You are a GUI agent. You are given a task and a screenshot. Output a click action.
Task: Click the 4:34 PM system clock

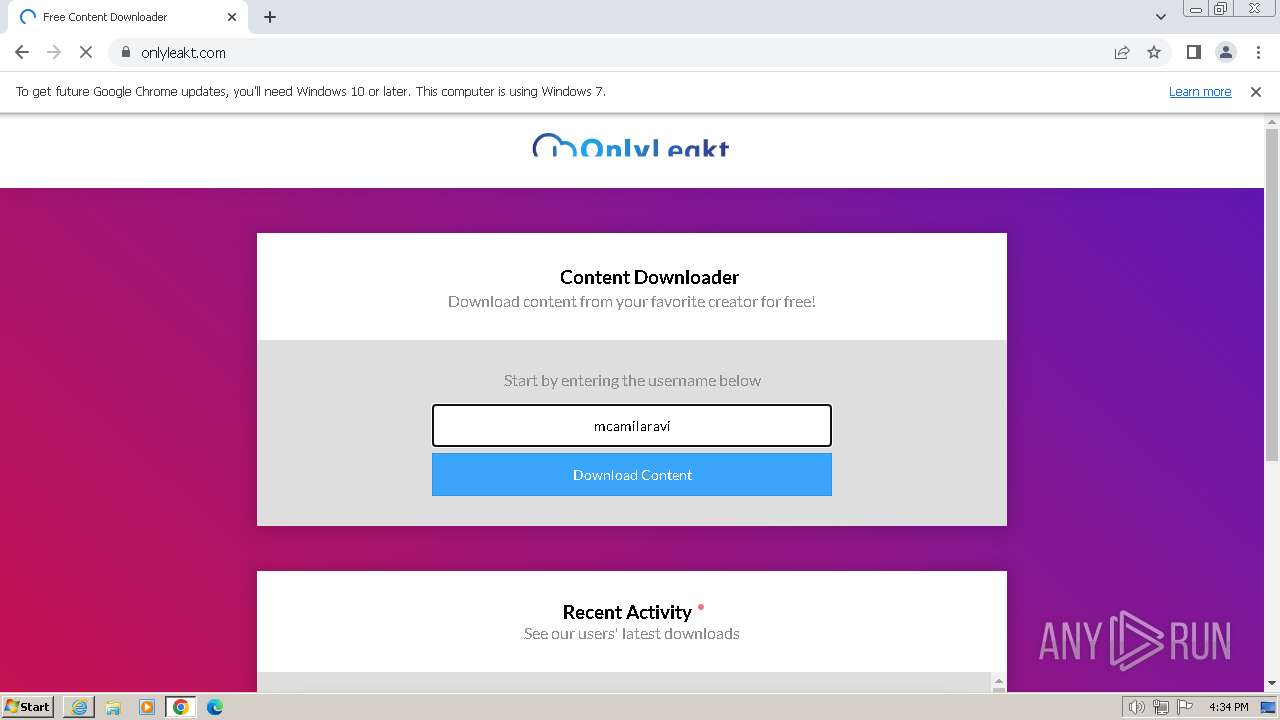click(1228, 707)
